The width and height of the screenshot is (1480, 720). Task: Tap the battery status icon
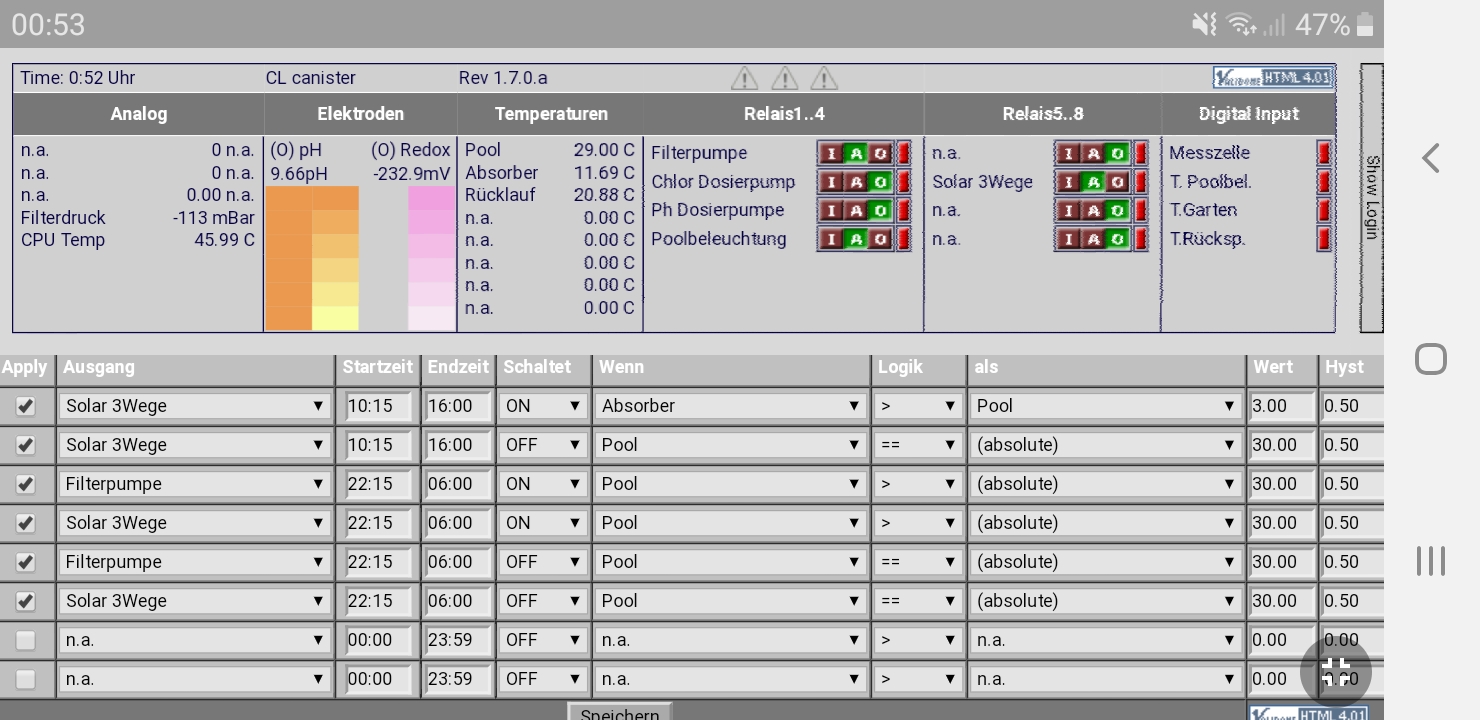(1365, 24)
